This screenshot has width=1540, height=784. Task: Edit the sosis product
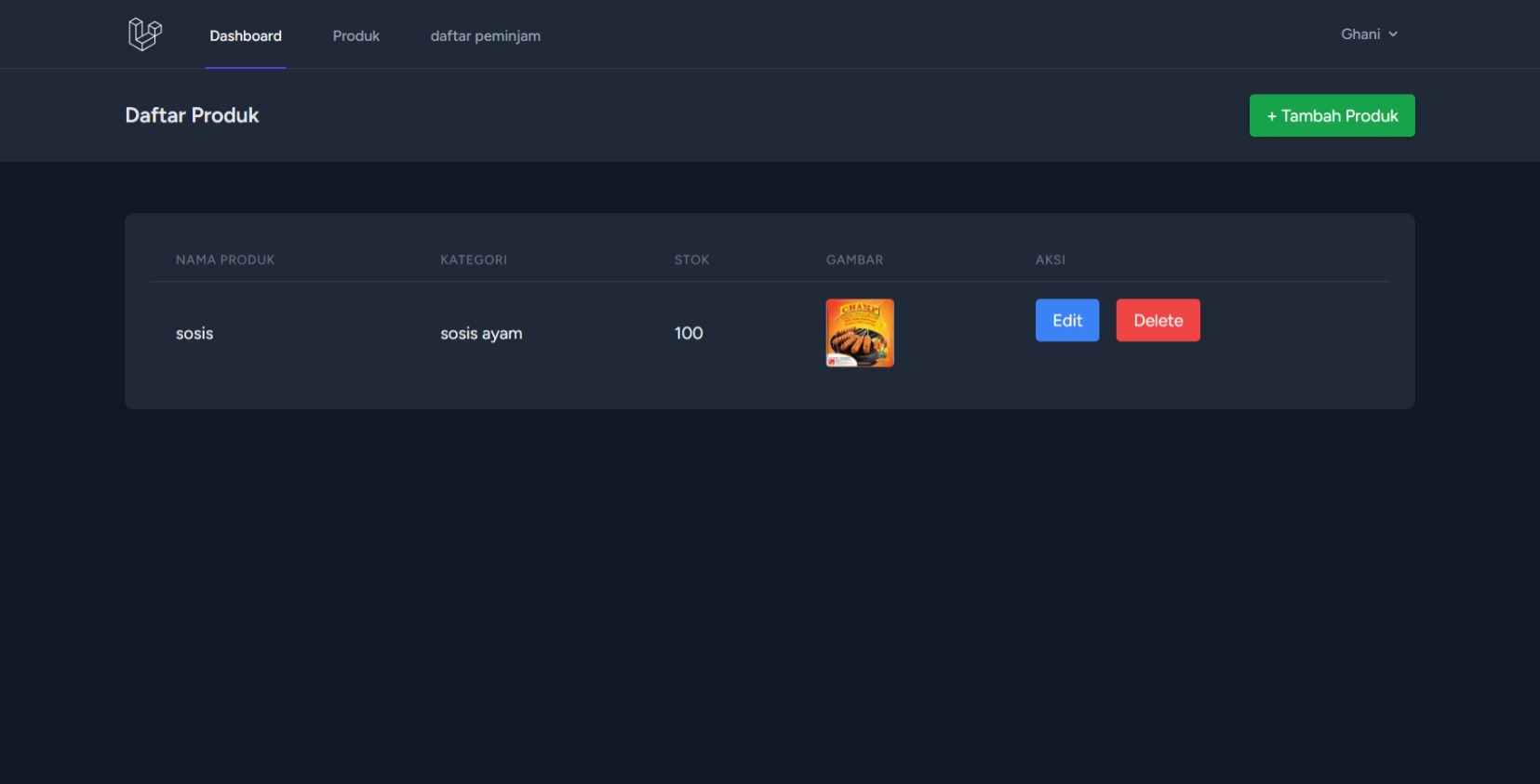(x=1067, y=320)
